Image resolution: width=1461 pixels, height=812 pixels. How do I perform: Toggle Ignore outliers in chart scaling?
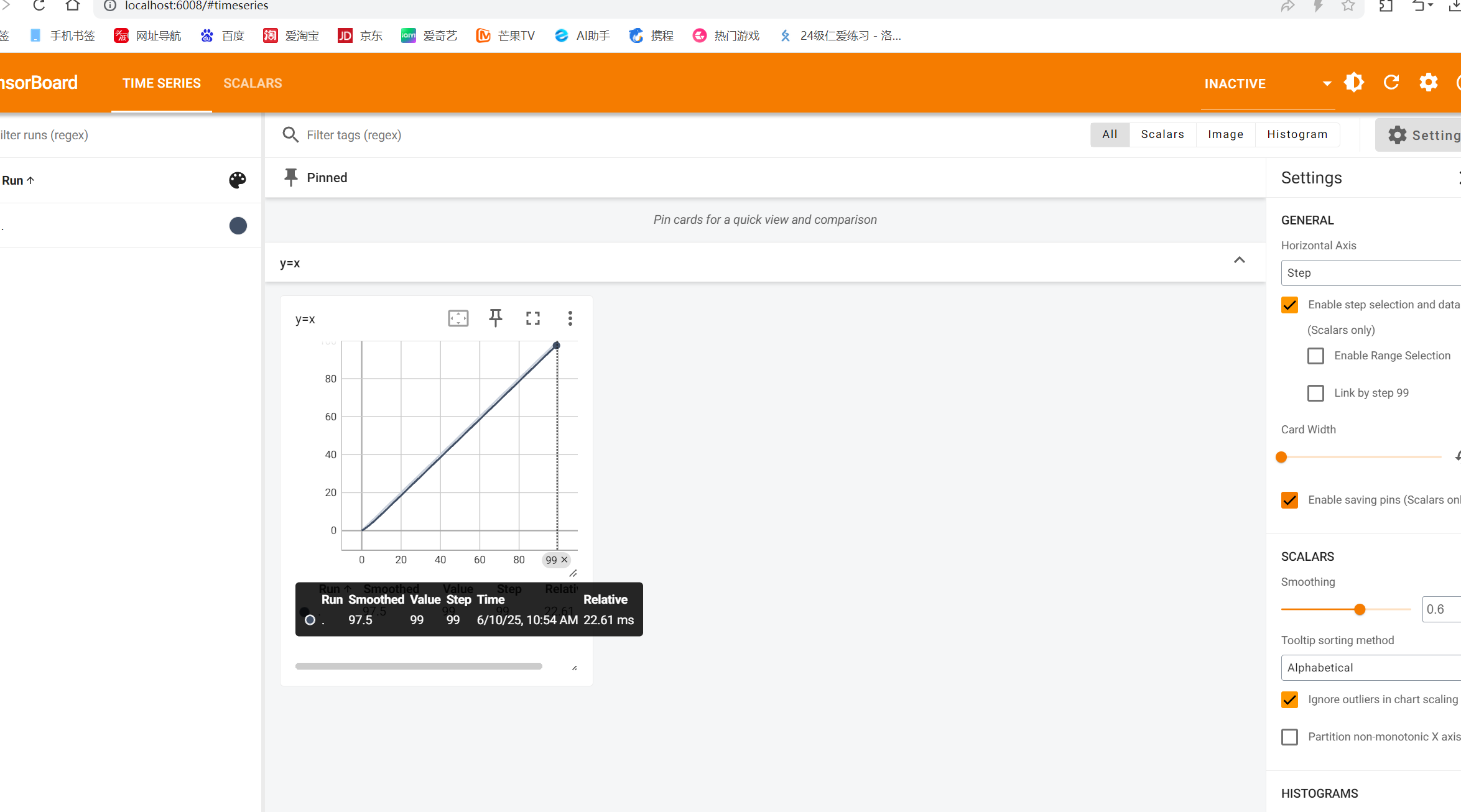tap(1290, 699)
